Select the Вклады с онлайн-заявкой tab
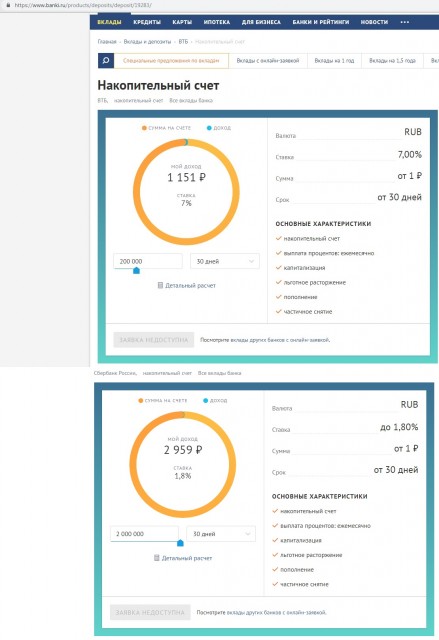The height and width of the screenshot is (640, 439). point(268,60)
